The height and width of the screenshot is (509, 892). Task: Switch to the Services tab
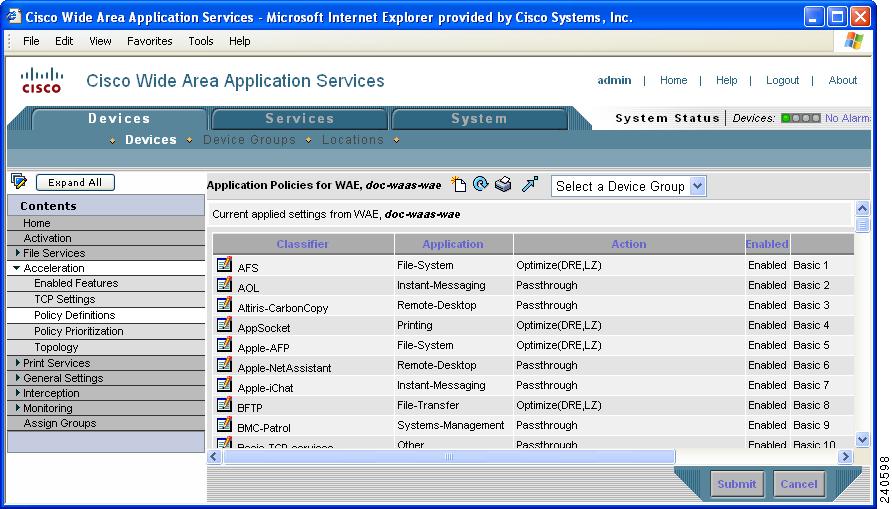click(299, 119)
